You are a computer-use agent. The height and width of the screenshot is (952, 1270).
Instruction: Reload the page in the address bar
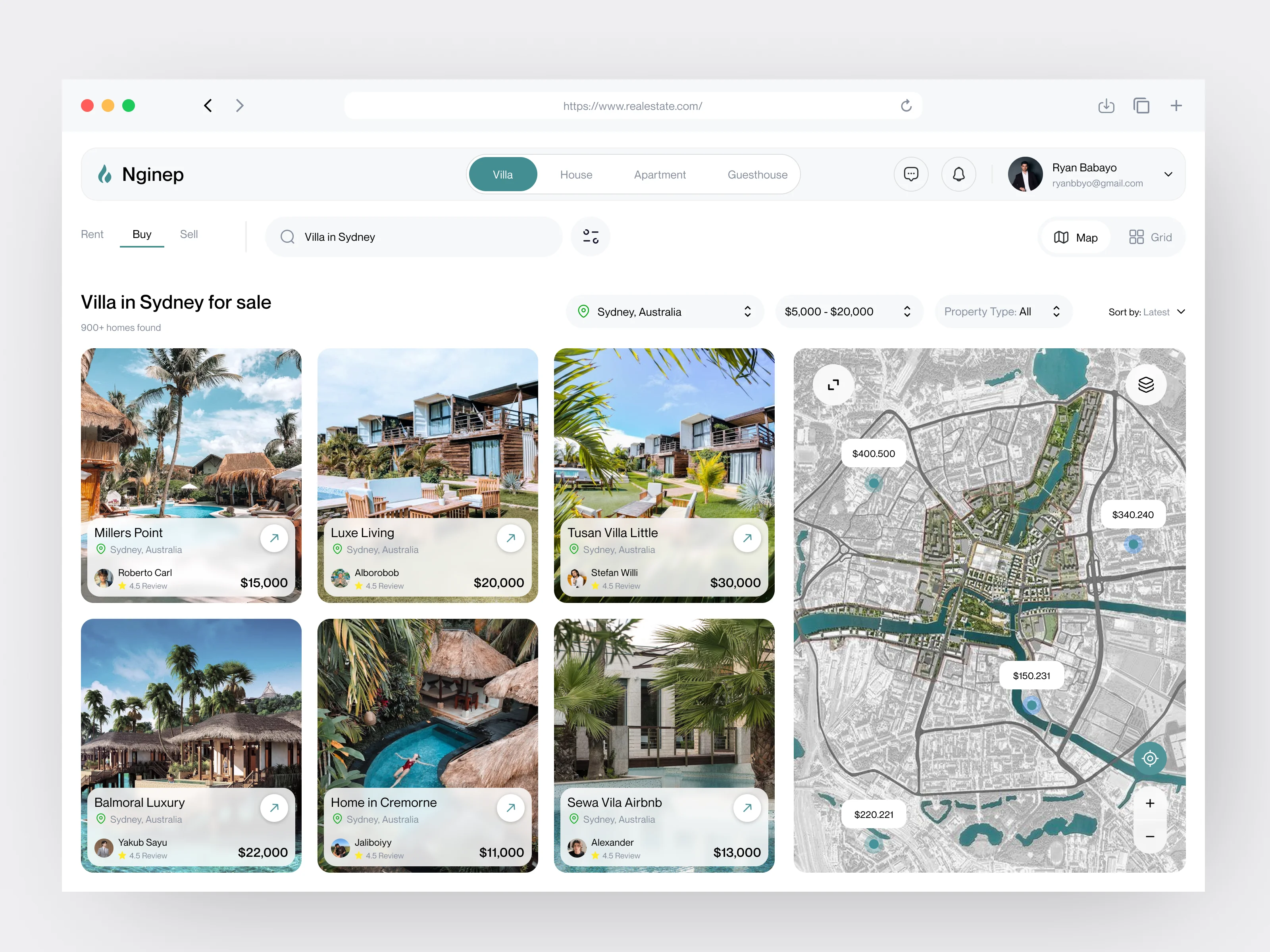pos(906,106)
